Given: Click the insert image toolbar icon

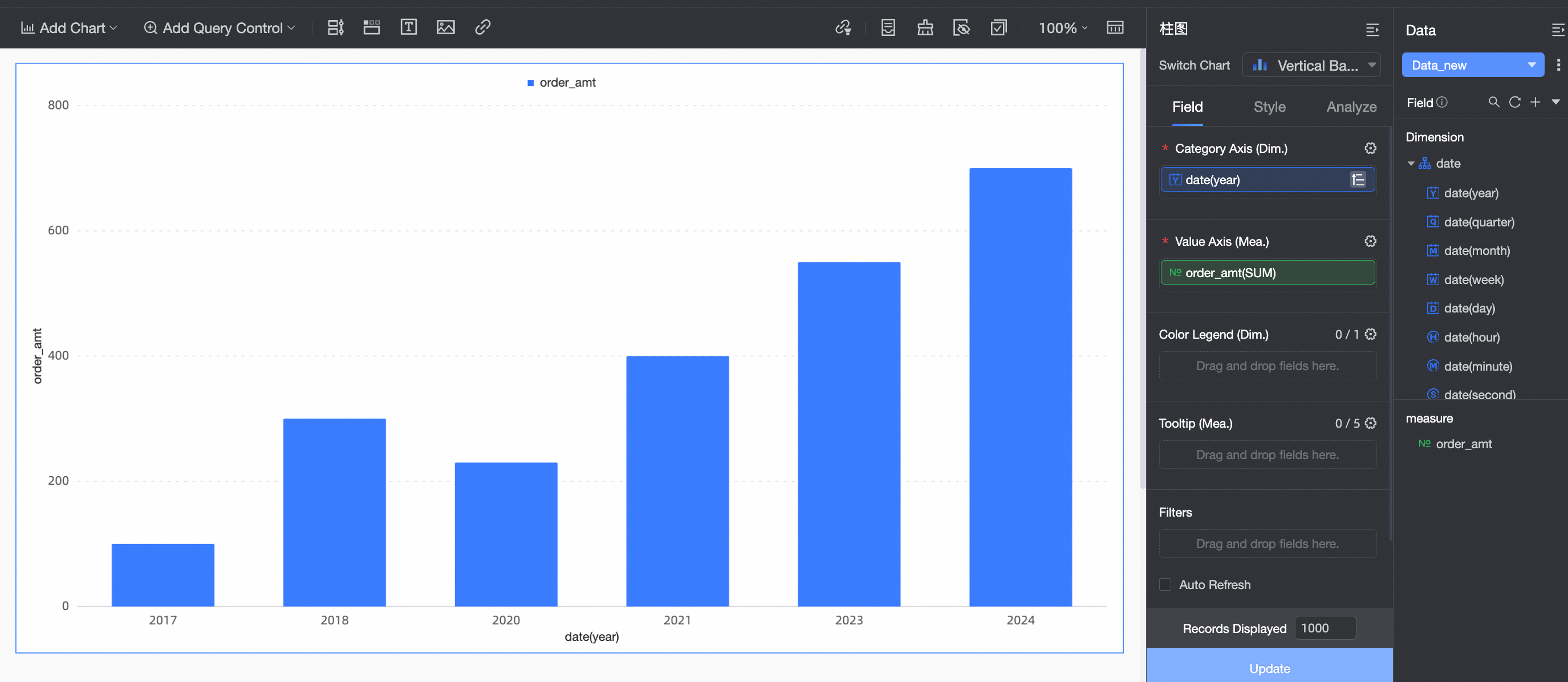Looking at the screenshot, I should click(445, 27).
